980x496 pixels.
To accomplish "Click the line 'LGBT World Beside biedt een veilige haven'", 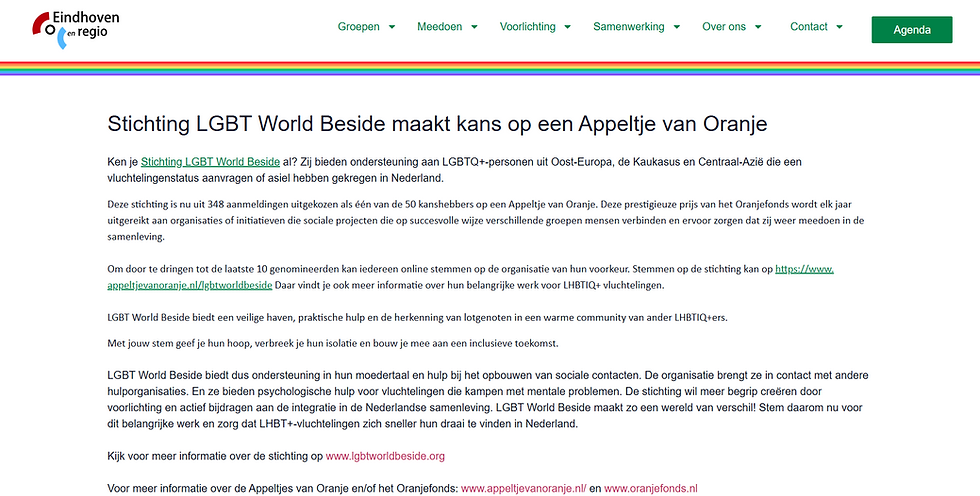I will (x=418, y=317).
